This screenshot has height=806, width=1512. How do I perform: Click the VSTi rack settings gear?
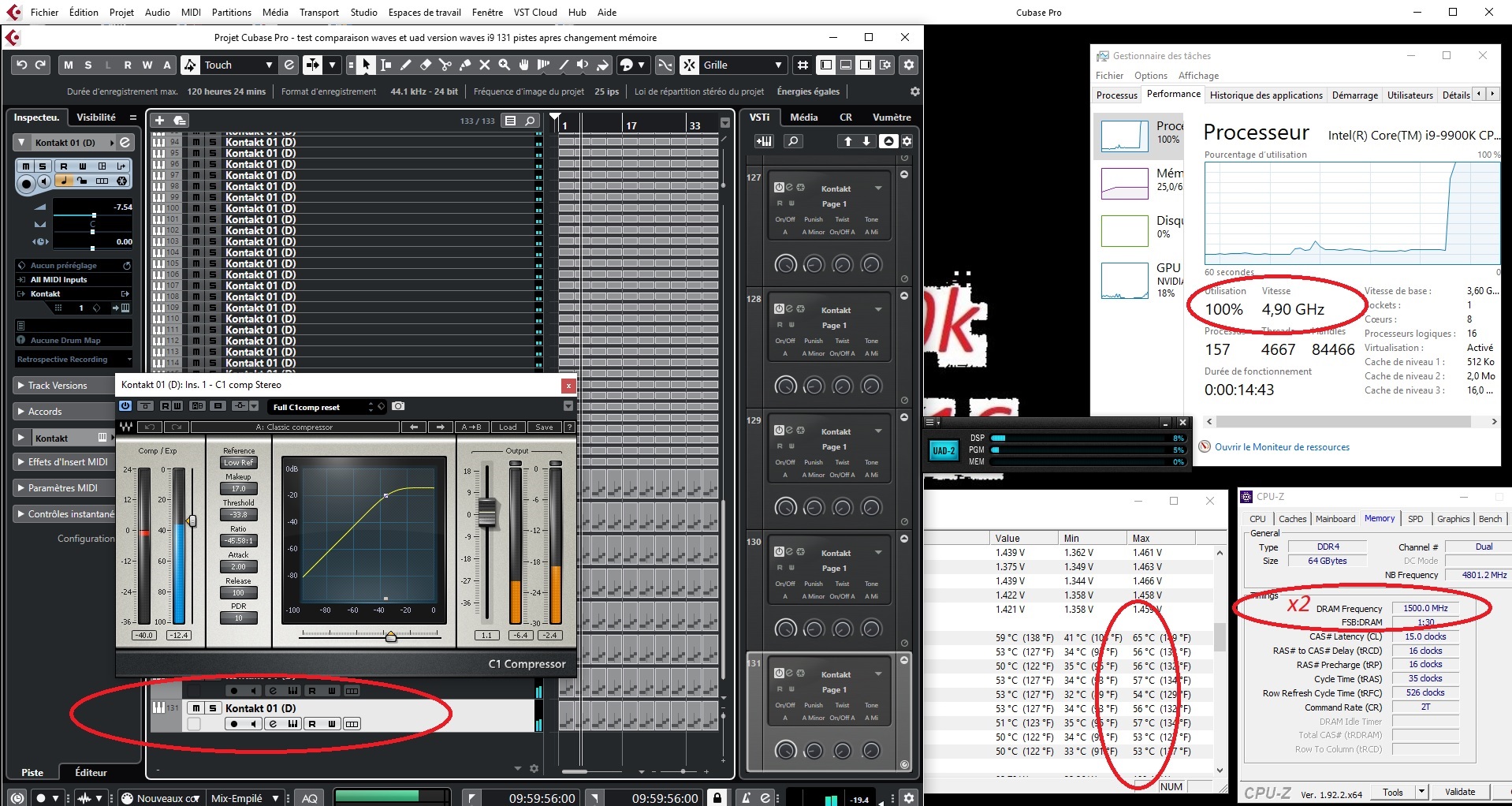click(907, 141)
